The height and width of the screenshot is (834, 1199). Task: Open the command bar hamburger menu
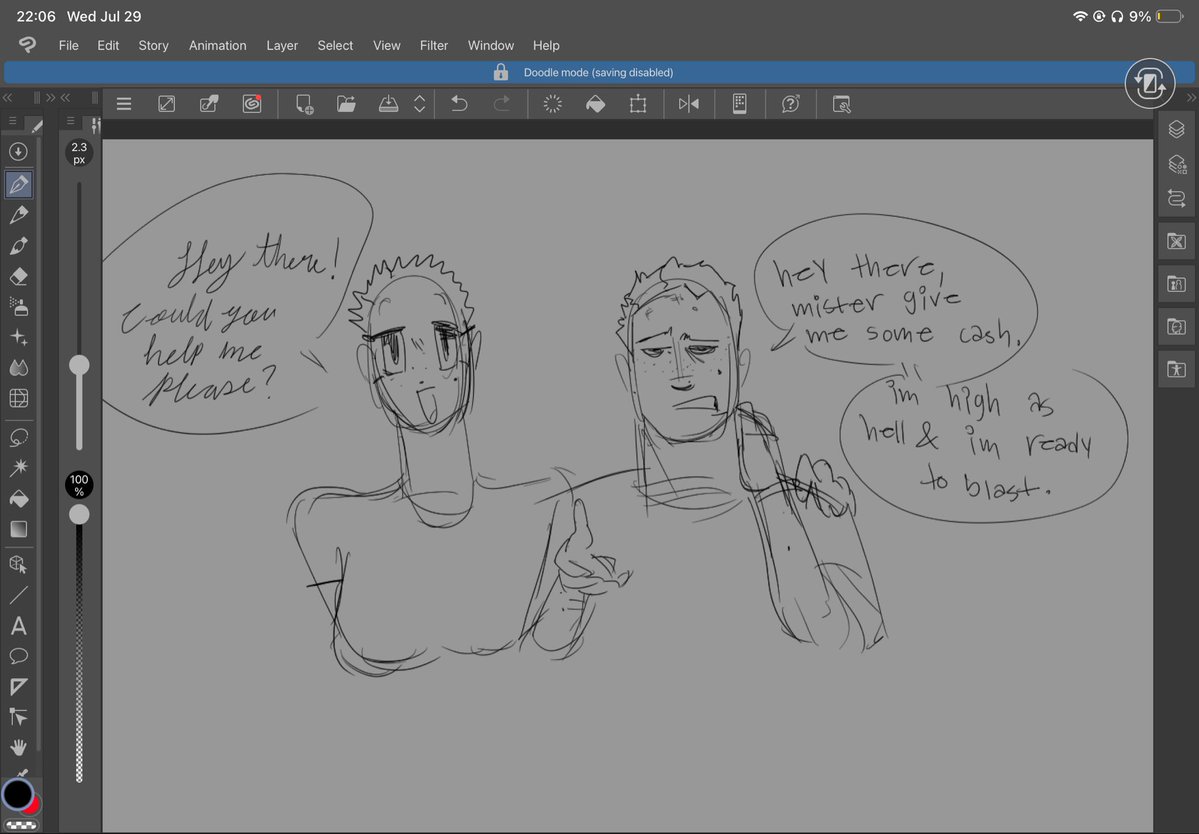(x=124, y=104)
